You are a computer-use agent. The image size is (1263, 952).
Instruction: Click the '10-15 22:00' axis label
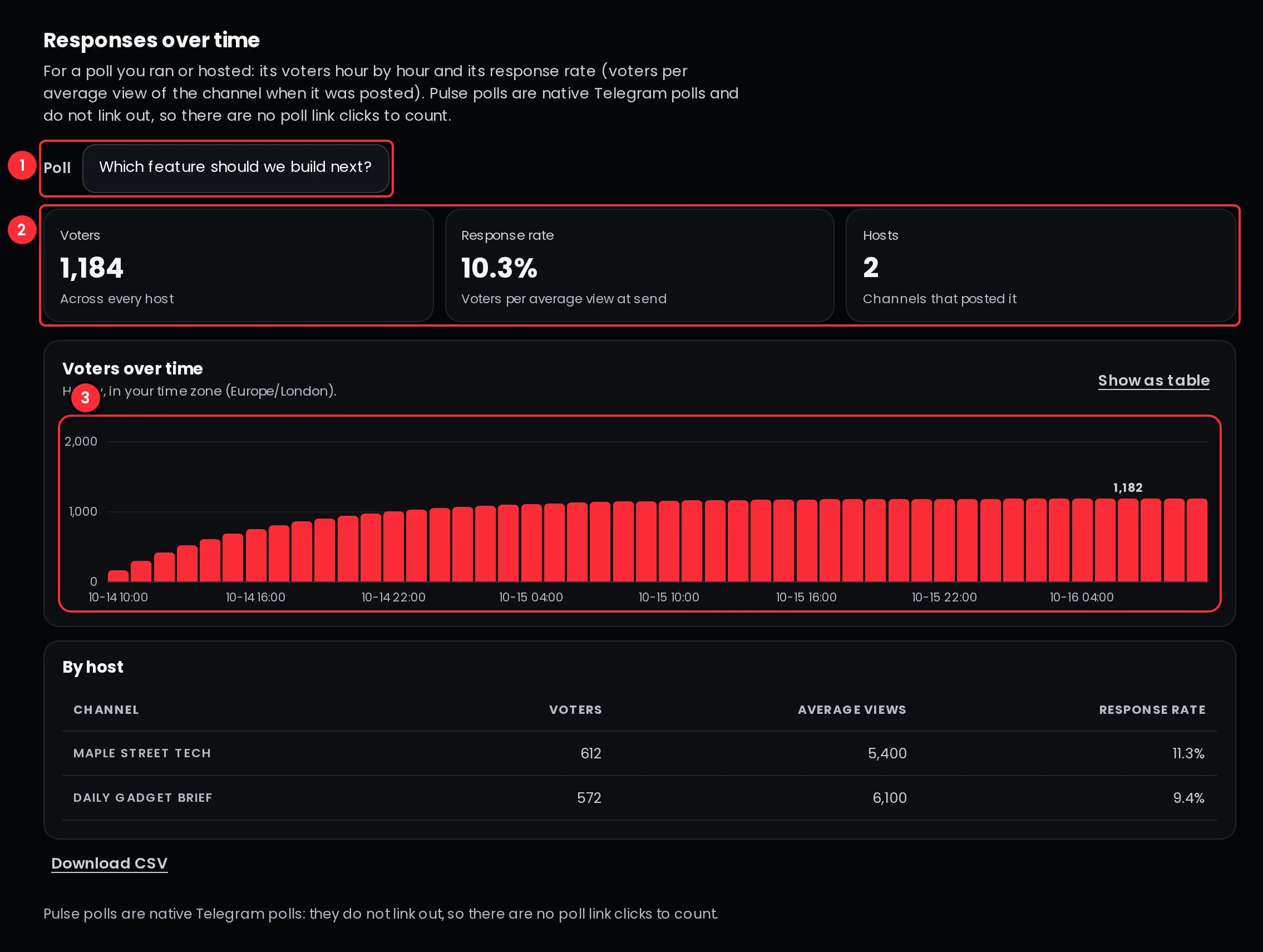coord(944,598)
